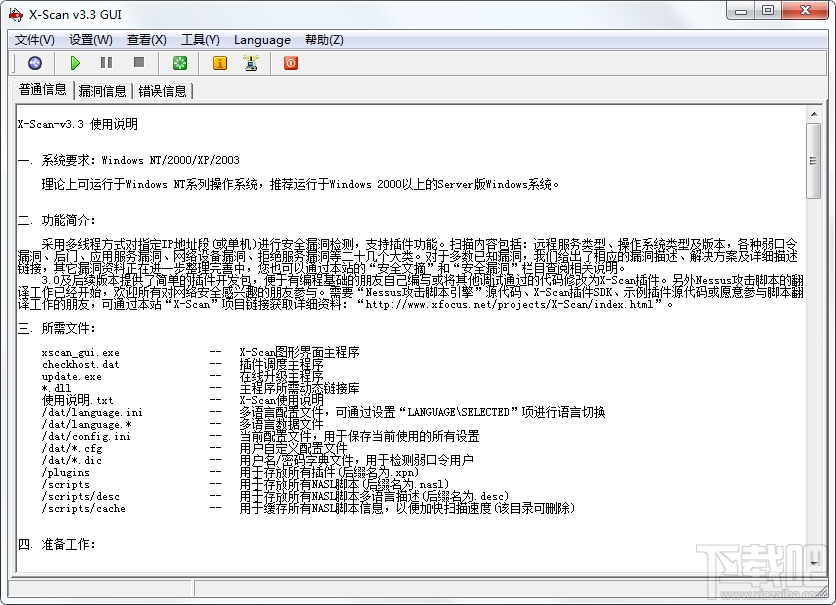Click the scan parameters globe icon
The height and width of the screenshot is (605, 836).
pyautogui.click(x=35, y=63)
